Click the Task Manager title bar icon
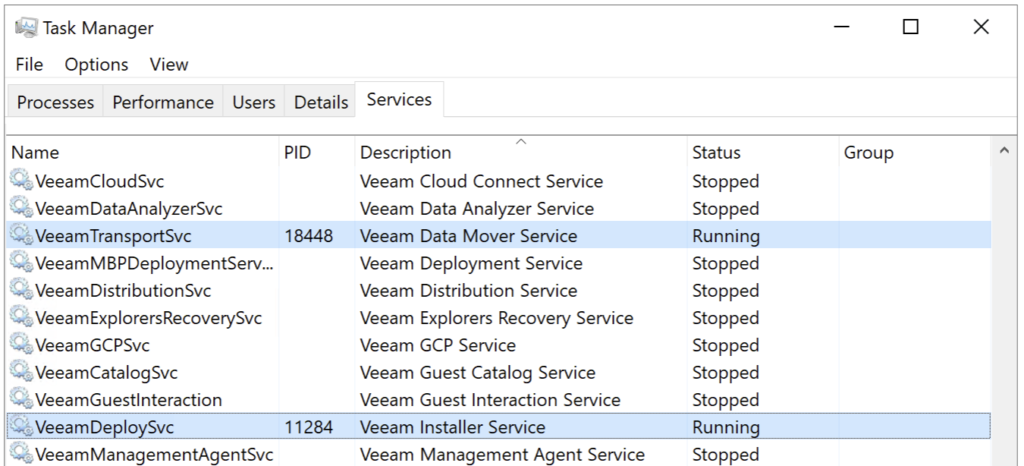Viewport: 1024px width, 466px height. click(26, 27)
